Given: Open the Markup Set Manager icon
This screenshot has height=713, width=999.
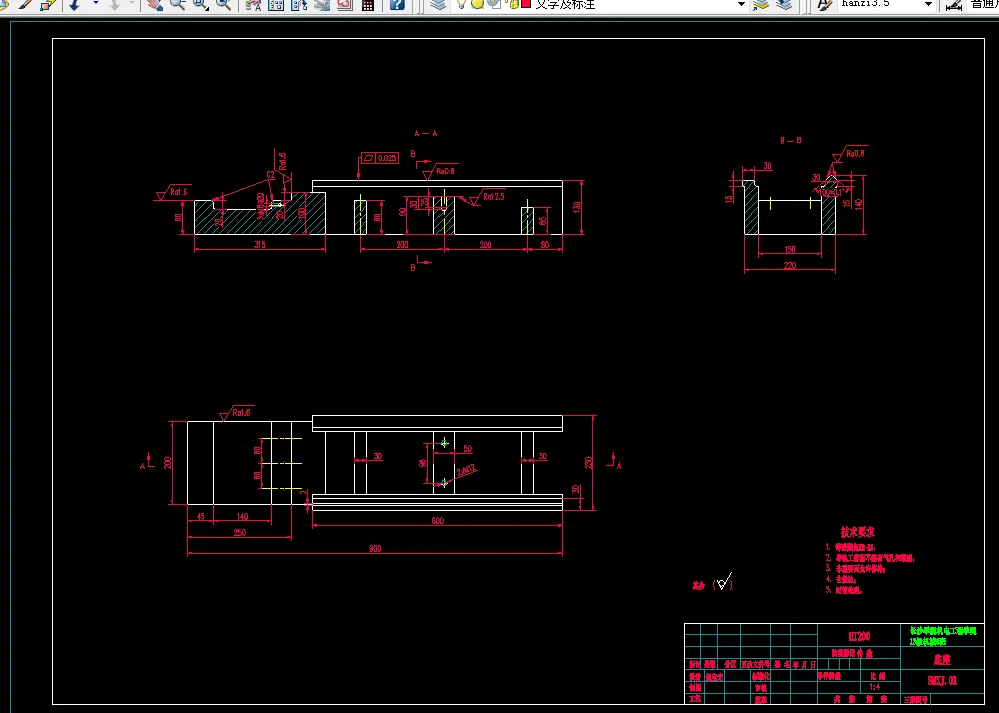Looking at the screenshot, I should pyautogui.click(x=345, y=4).
